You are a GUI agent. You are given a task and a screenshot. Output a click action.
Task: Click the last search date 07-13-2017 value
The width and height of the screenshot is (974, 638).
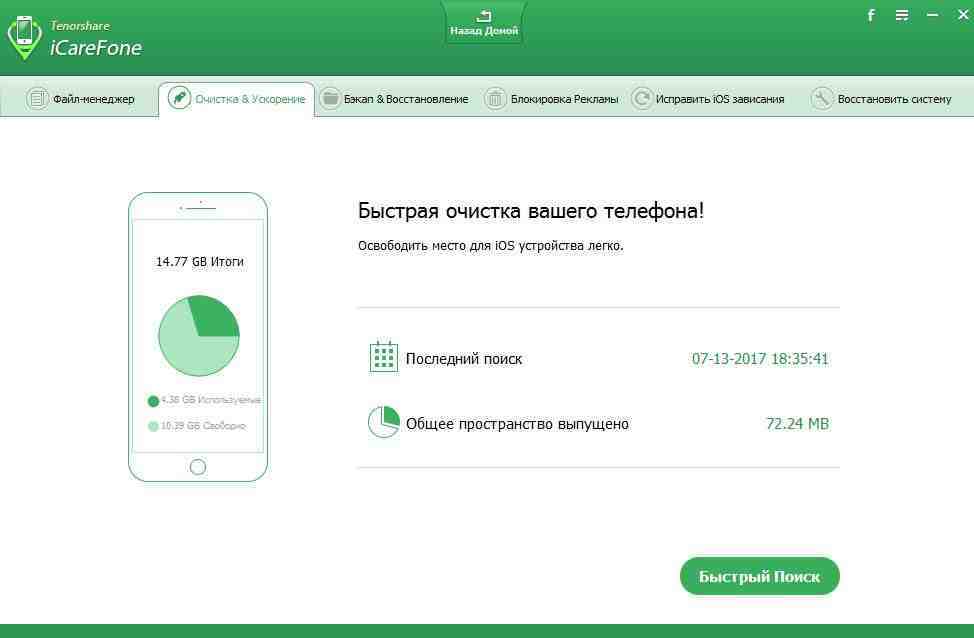(760, 359)
